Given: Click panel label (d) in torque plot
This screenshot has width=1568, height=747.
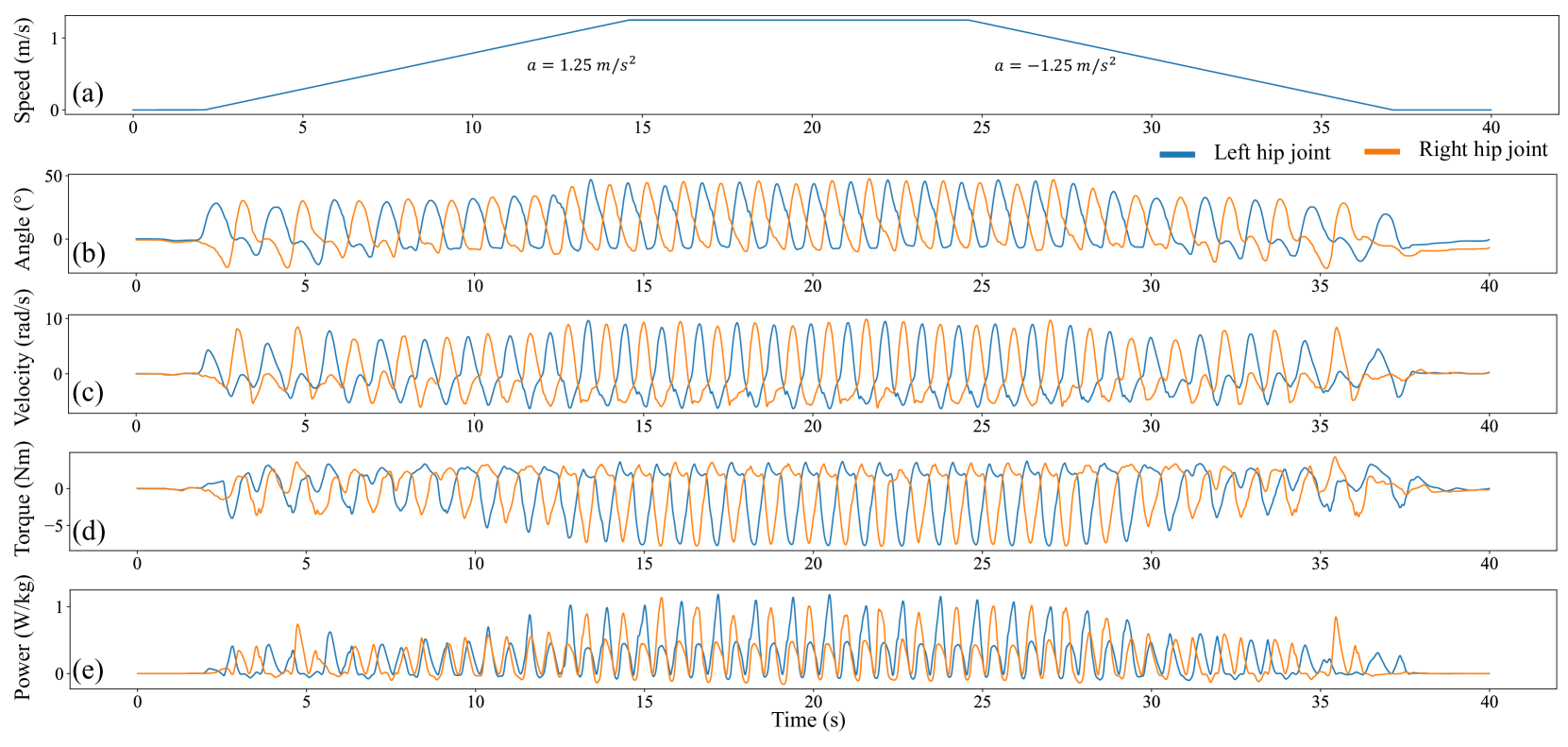Looking at the screenshot, I should 88,531.
